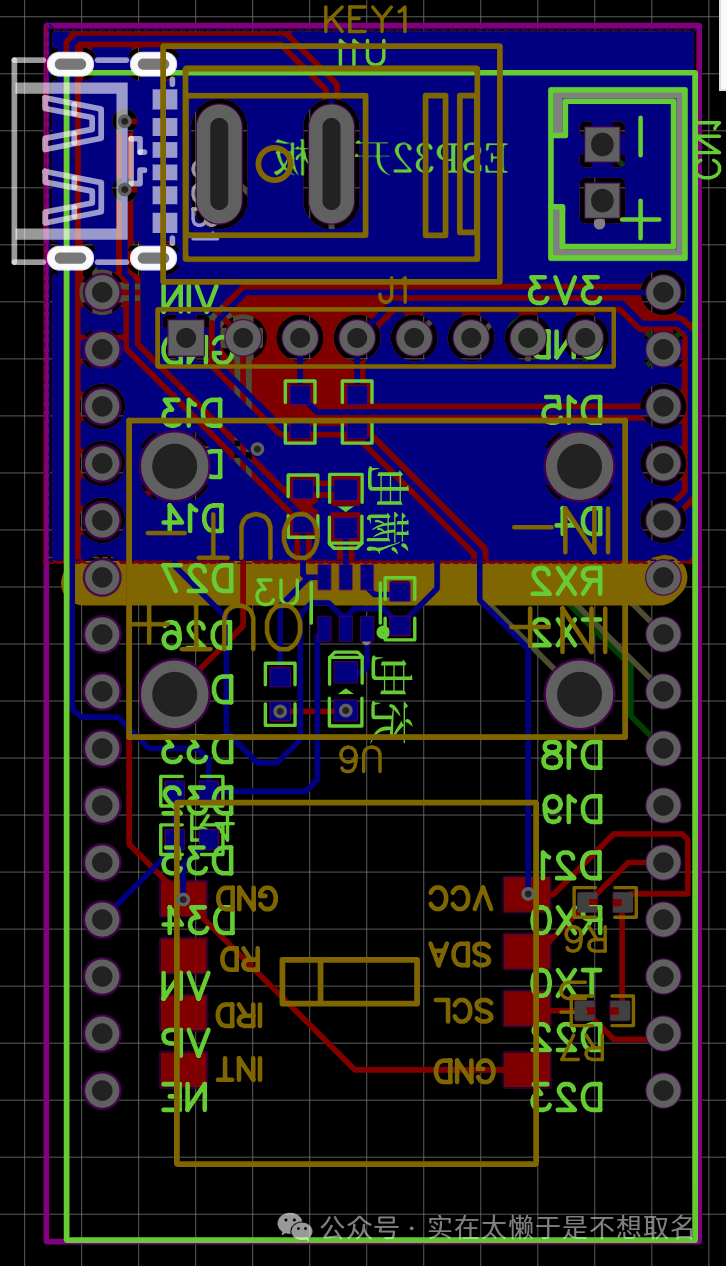This screenshot has height=1266, width=726.
Task: Click the 3V3 silkscreen label
Action: point(565,291)
